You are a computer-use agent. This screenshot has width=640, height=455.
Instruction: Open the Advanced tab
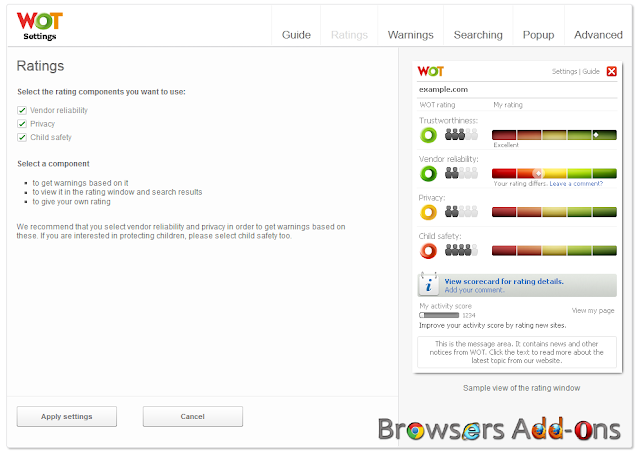point(598,35)
